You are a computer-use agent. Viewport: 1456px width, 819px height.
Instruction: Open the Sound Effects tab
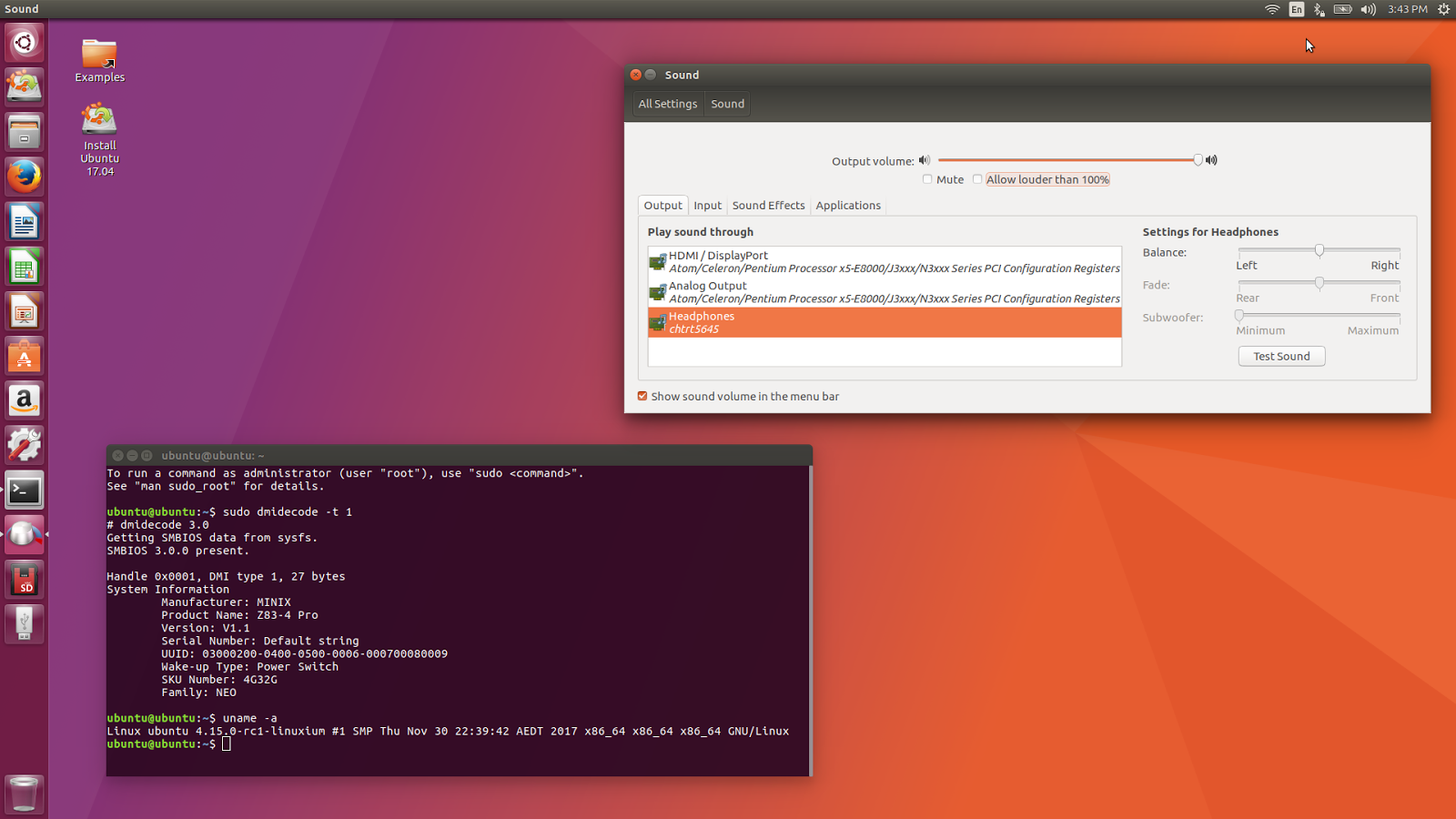coord(768,206)
